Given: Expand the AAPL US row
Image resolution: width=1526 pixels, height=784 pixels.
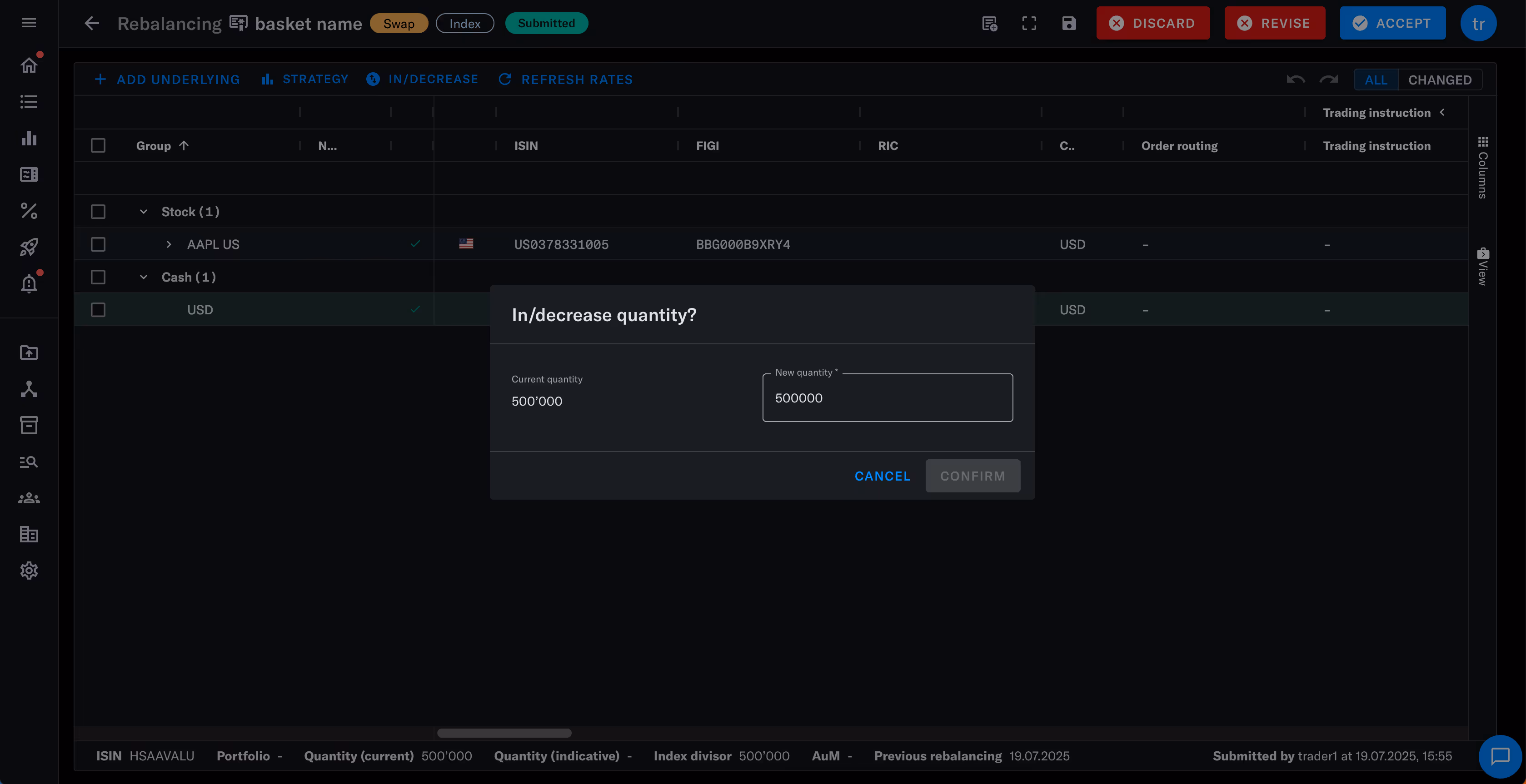Looking at the screenshot, I should click(169, 244).
